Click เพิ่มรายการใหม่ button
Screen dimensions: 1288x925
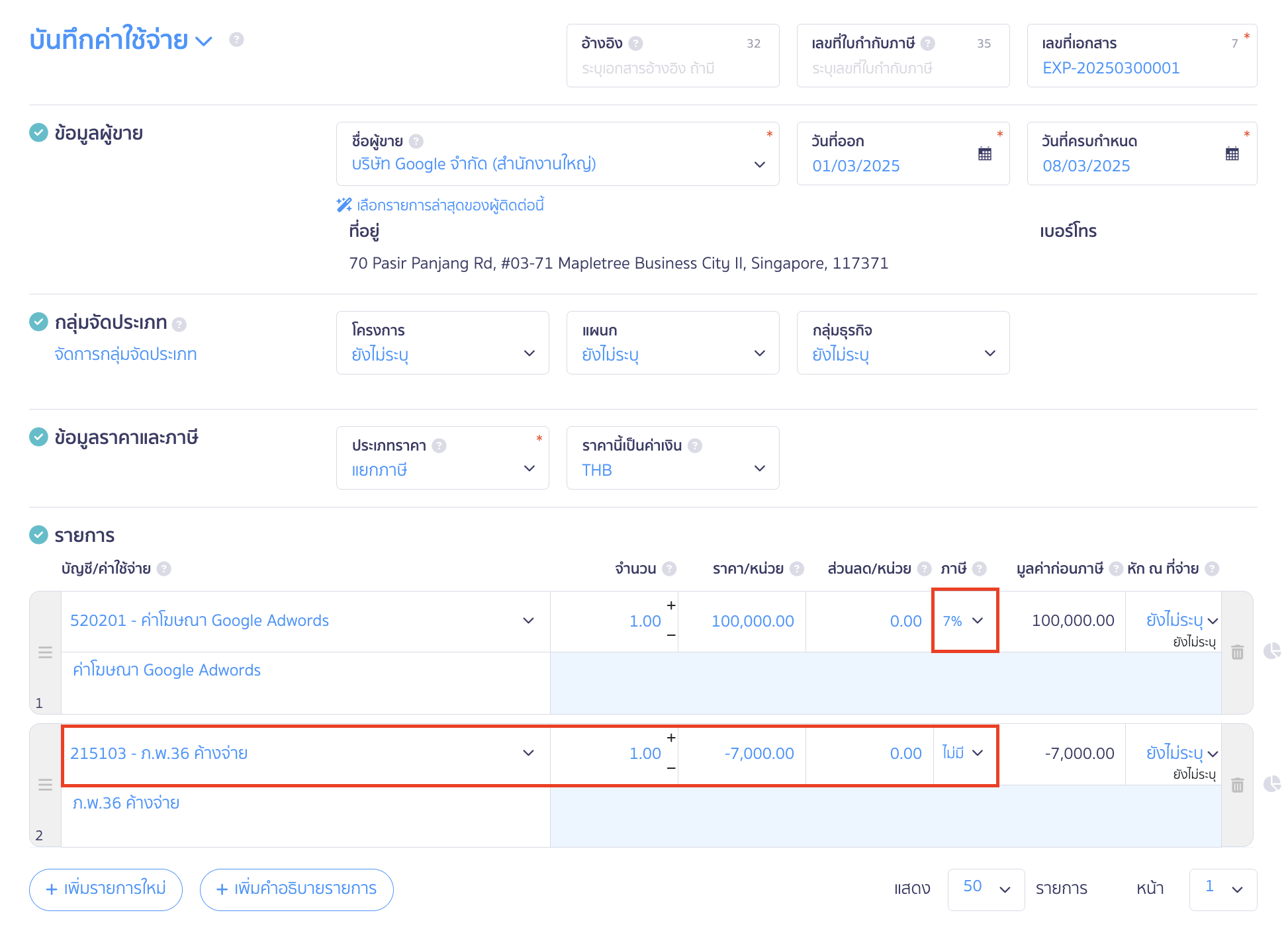click(106, 889)
